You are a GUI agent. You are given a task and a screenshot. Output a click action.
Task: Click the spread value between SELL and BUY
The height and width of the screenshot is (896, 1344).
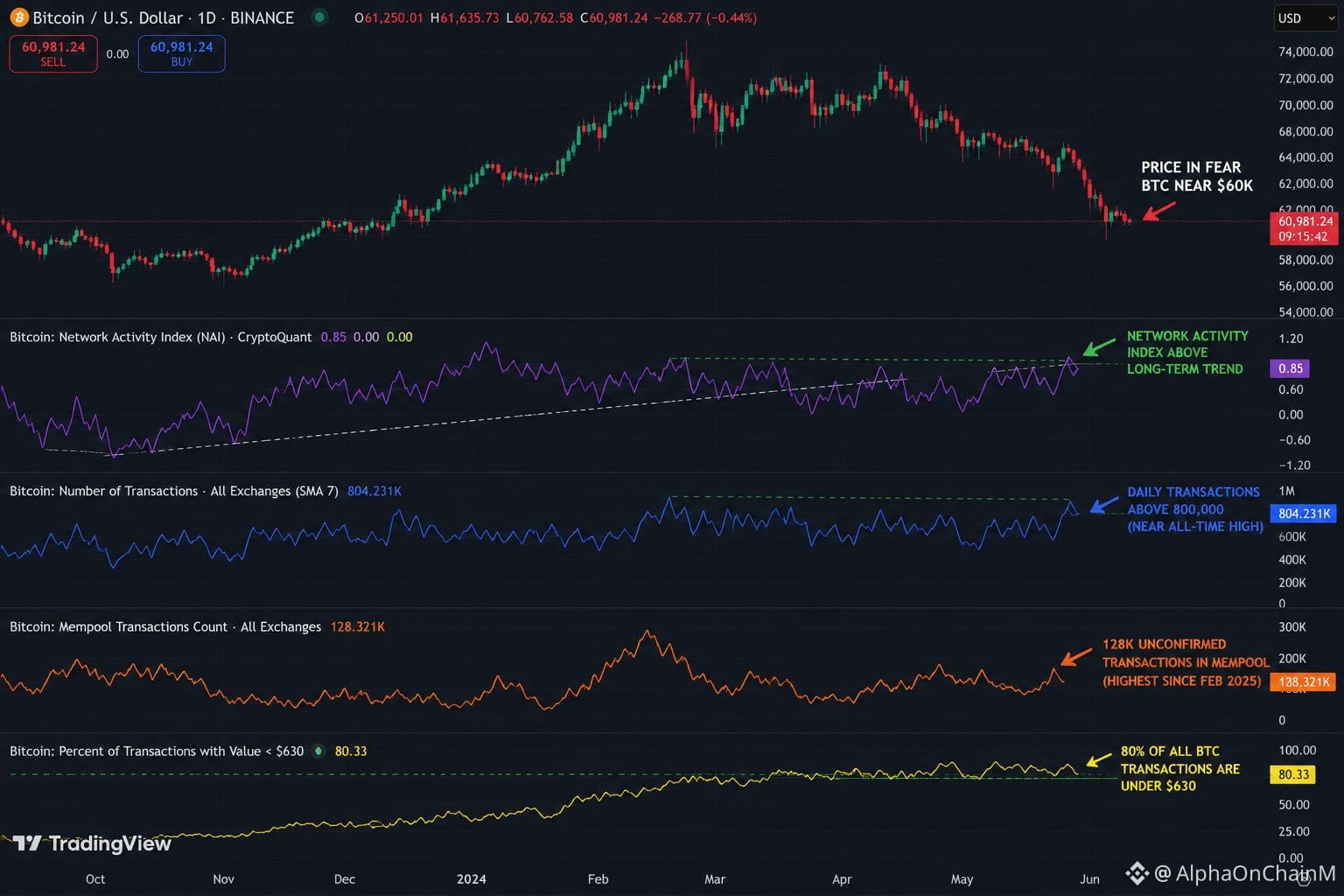pos(117,54)
